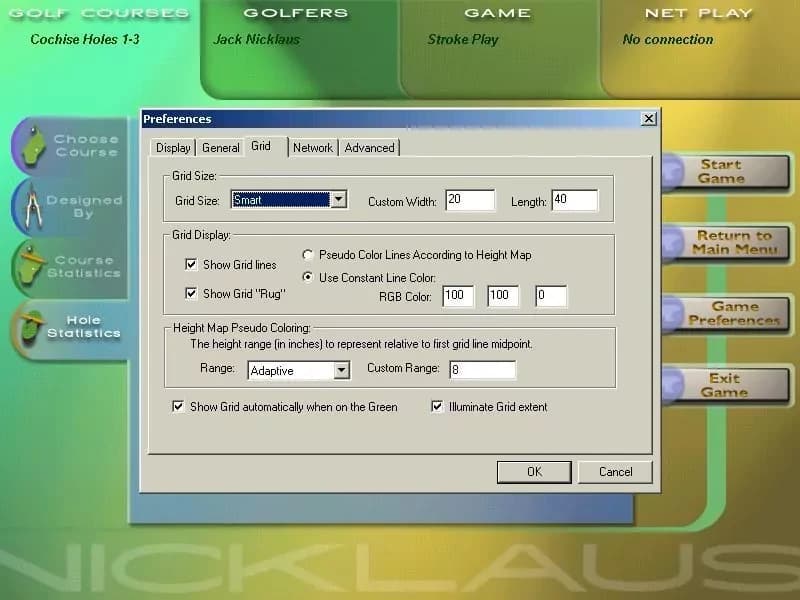Viewport: 800px width, 600px height.
Task: Confirm preferences with OK
Action: [x=534, y=471]
